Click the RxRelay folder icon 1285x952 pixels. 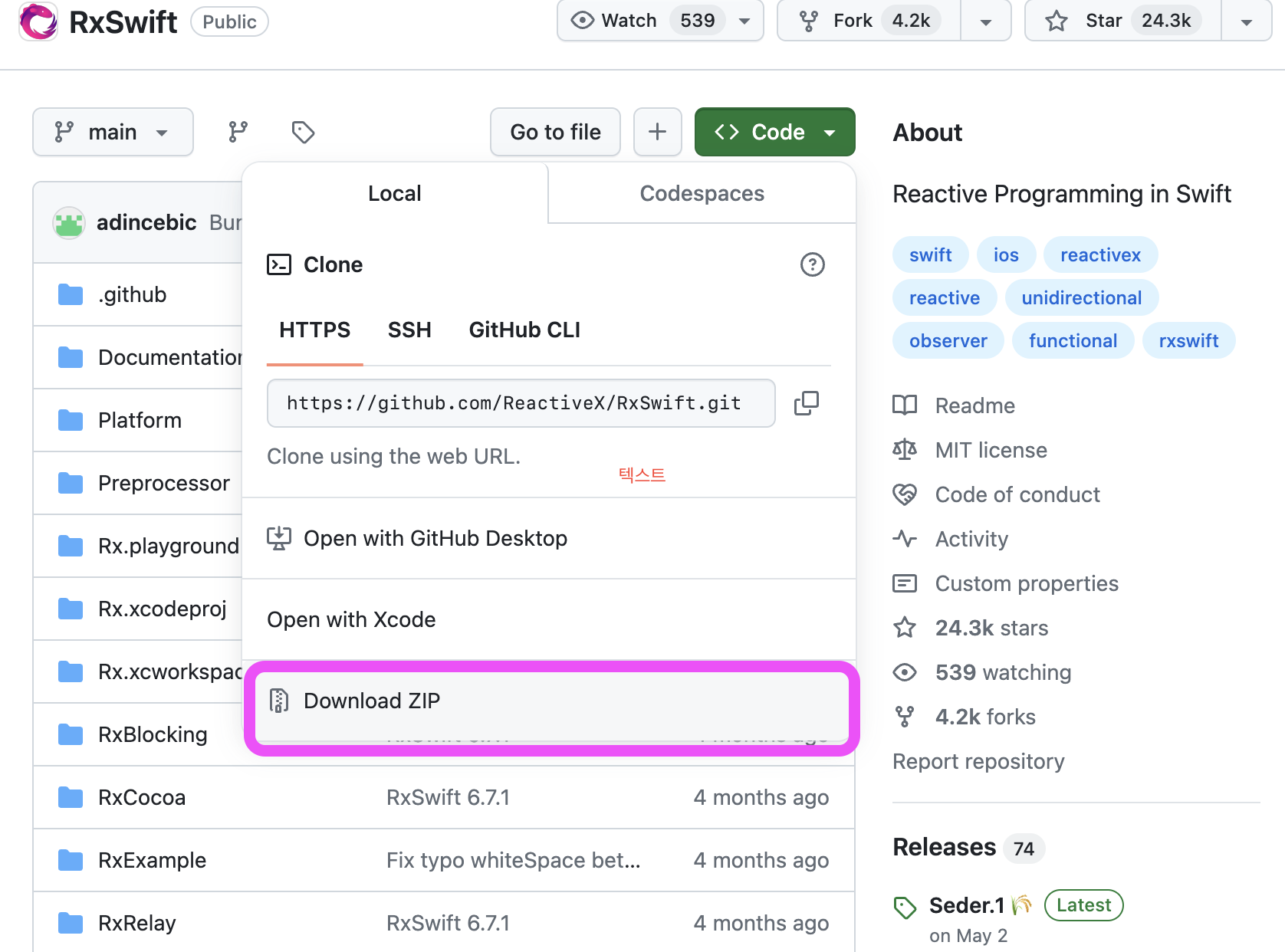tap(71, 923)
